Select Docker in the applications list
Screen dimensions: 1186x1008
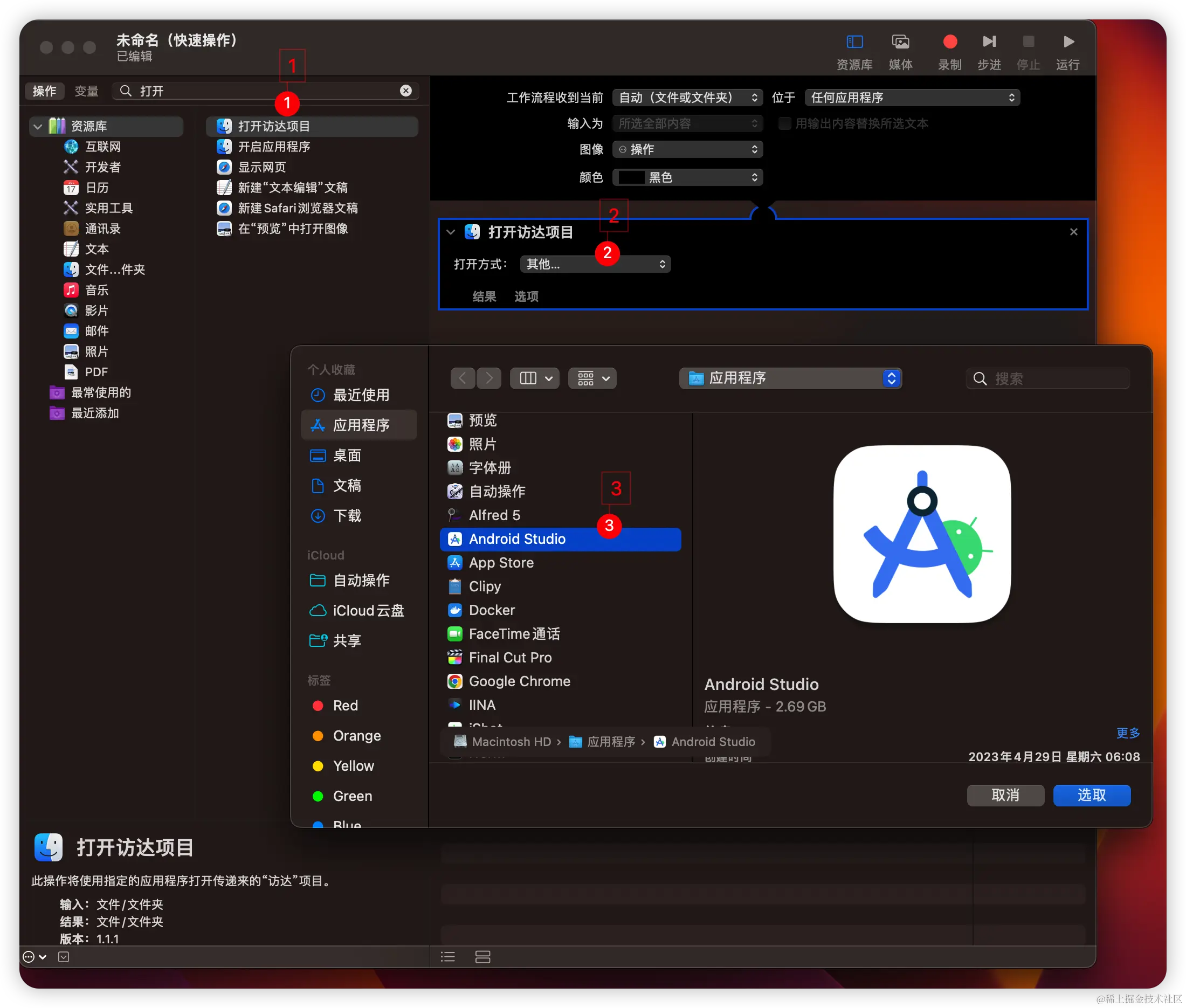click(x=560, y=610)
